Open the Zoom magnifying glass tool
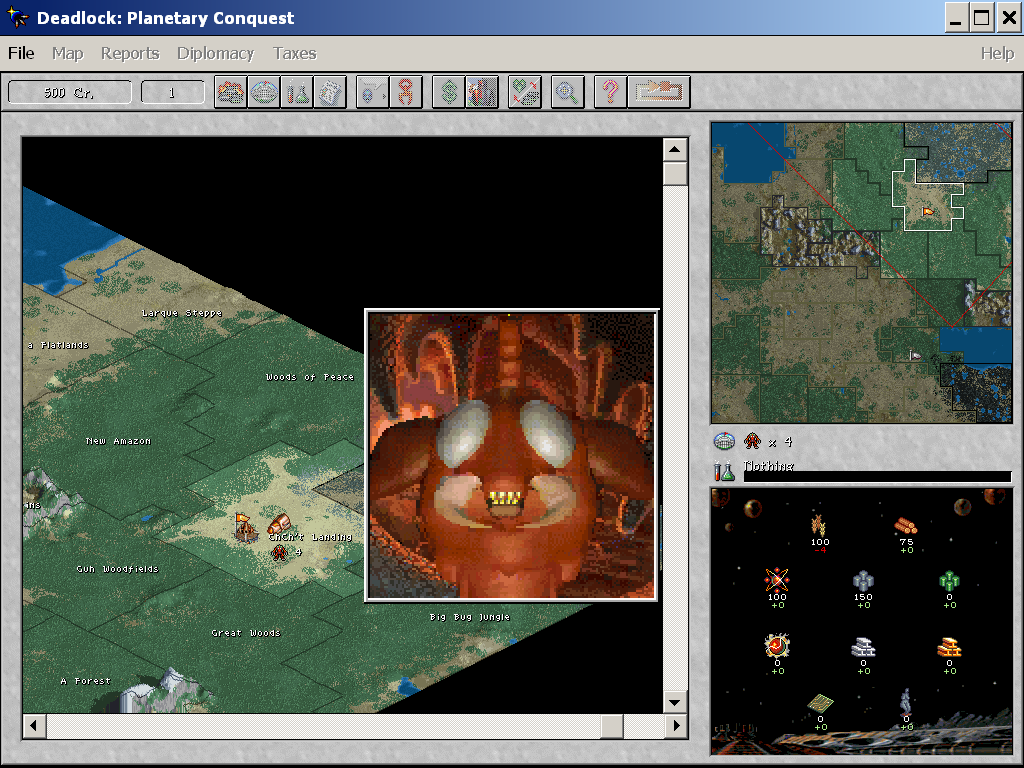This screenshot has width=1024, height=768. (566, 92)
